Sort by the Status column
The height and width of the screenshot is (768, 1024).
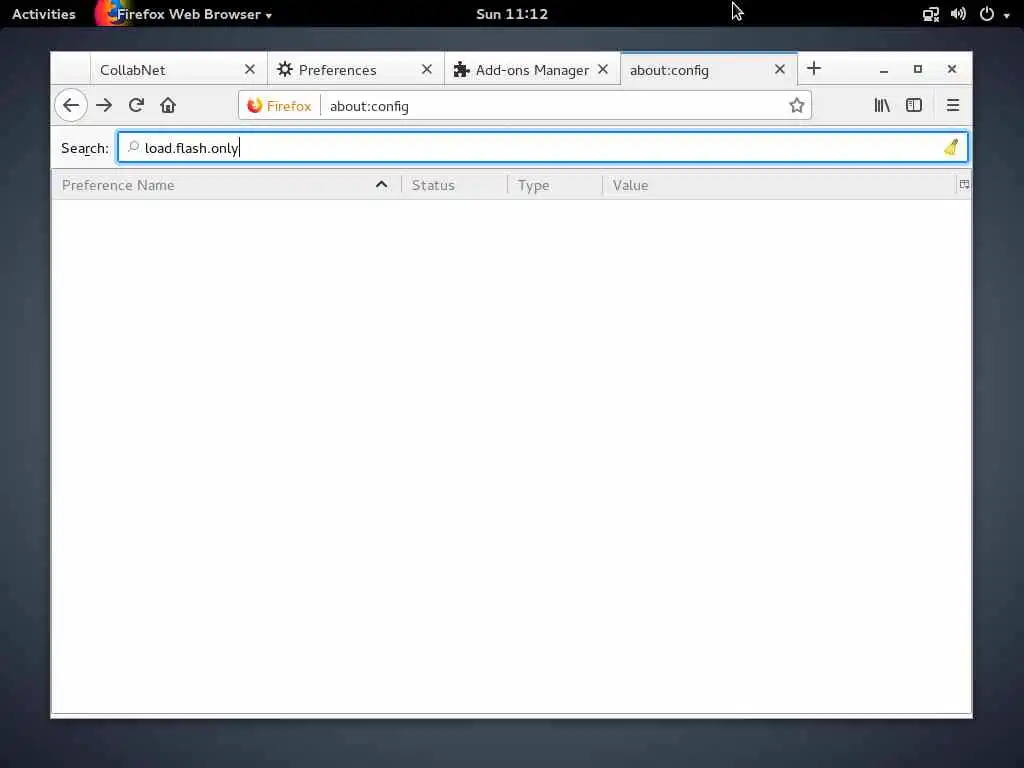pyautogui.click(x=454, y=185)
